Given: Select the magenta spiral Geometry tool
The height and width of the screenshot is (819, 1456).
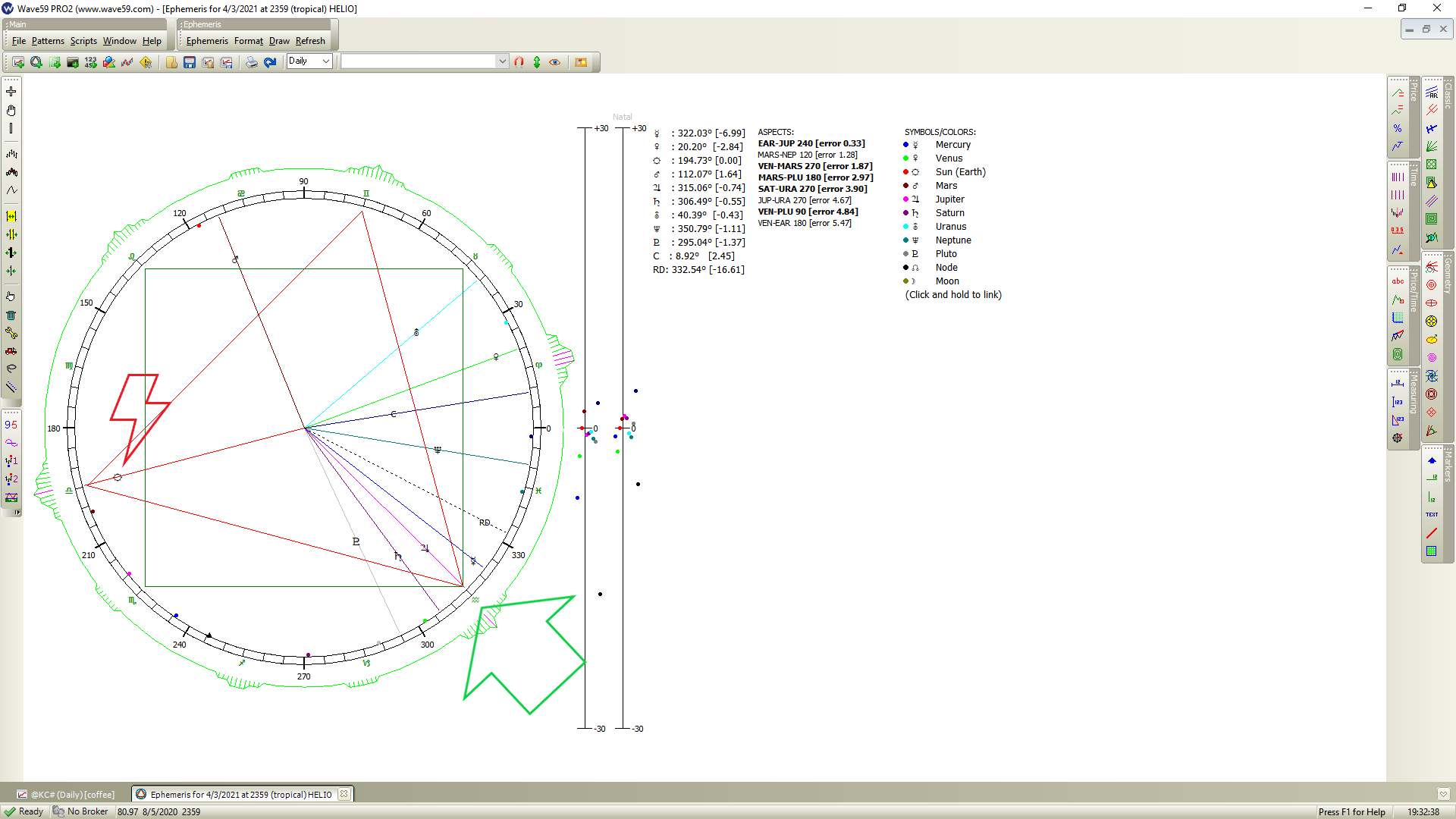Looking at the screenshot, I should [1432, 358].
